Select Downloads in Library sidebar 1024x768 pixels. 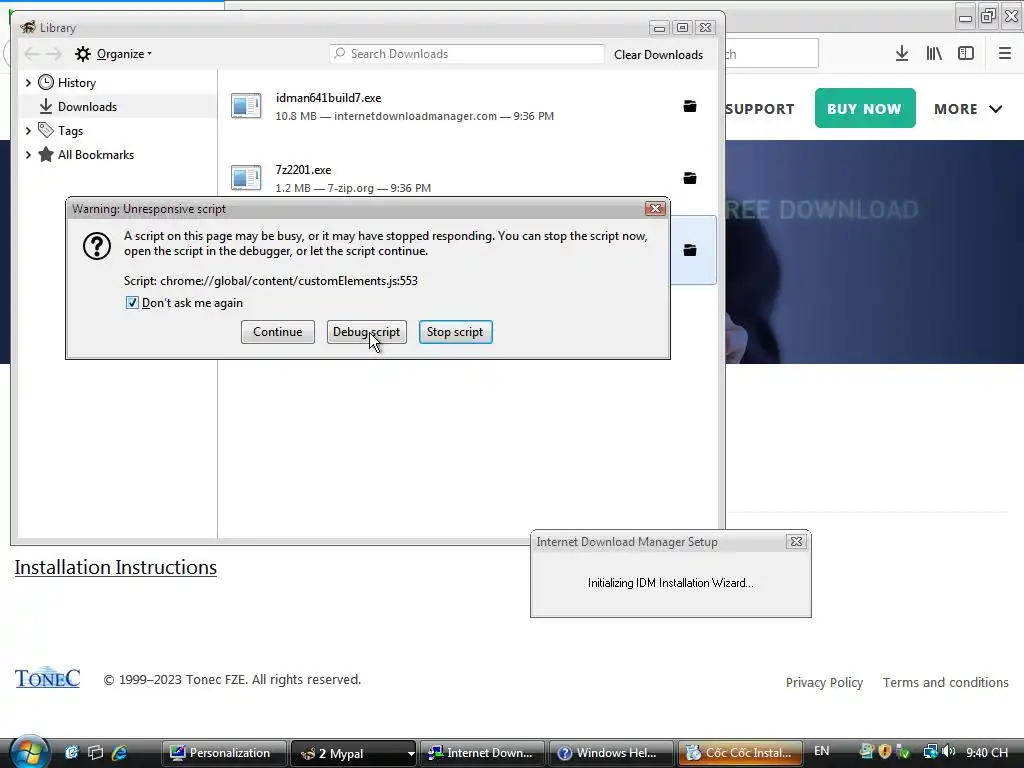88,106
